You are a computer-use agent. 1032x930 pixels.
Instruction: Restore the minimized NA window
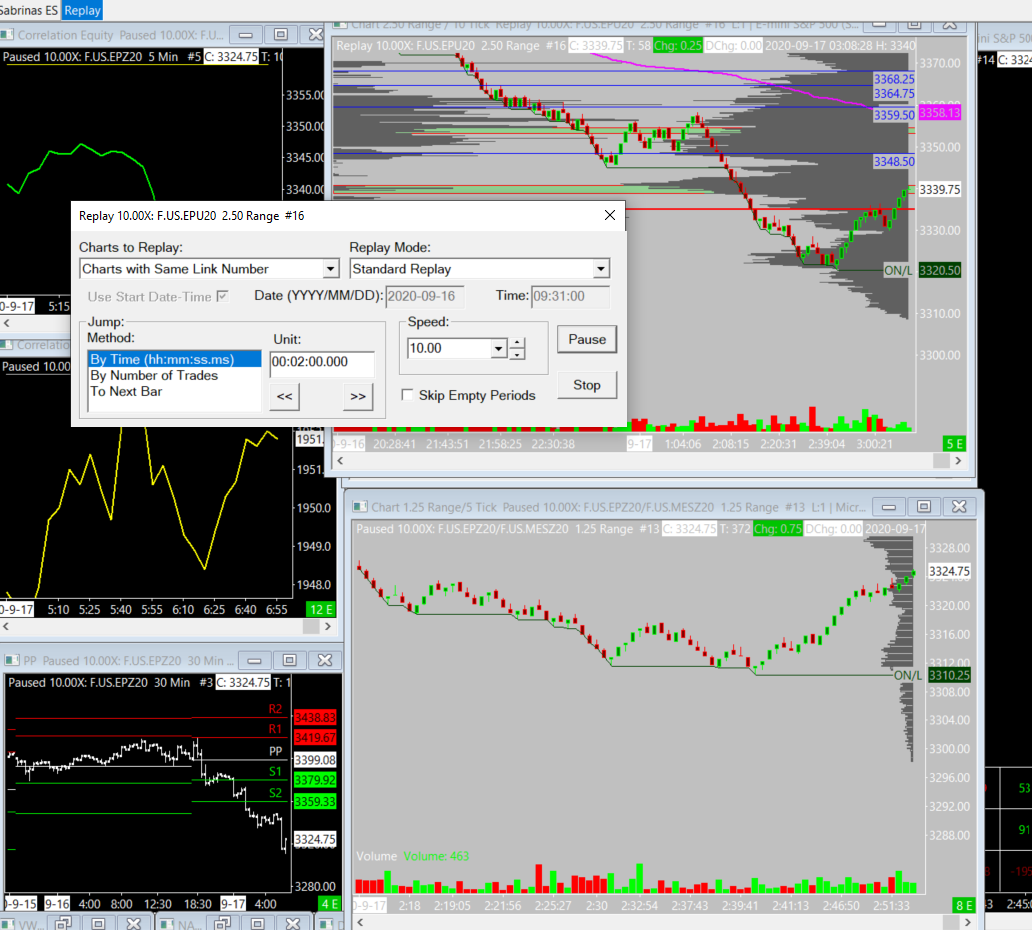click(x=222, y=923)
